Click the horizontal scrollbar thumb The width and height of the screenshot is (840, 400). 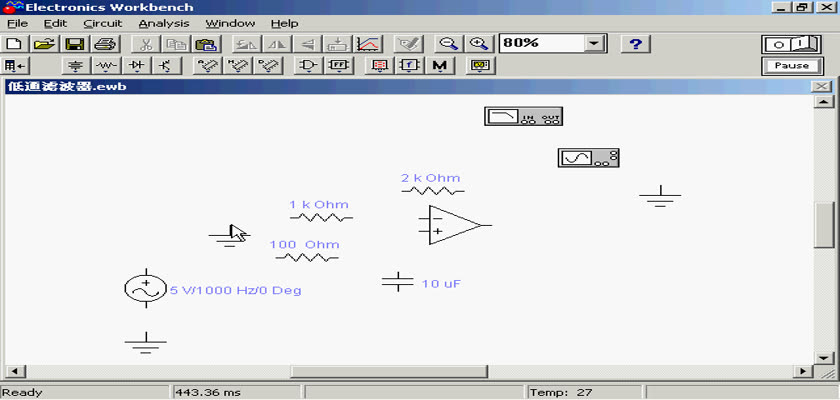click(389, 371)
